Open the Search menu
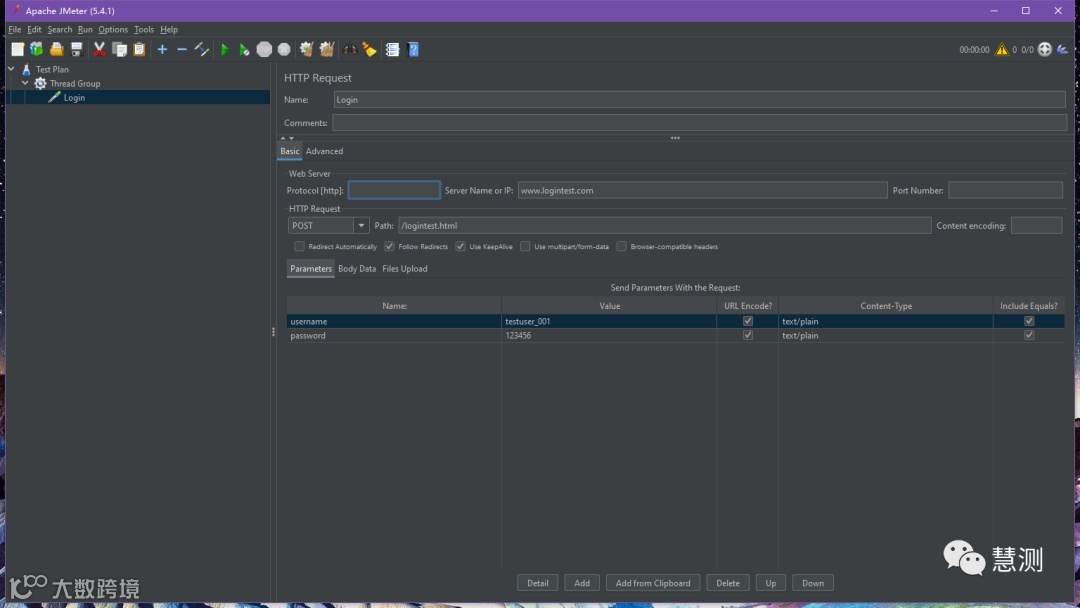This screenshot has width=1080, height=608. coord(59,30)
